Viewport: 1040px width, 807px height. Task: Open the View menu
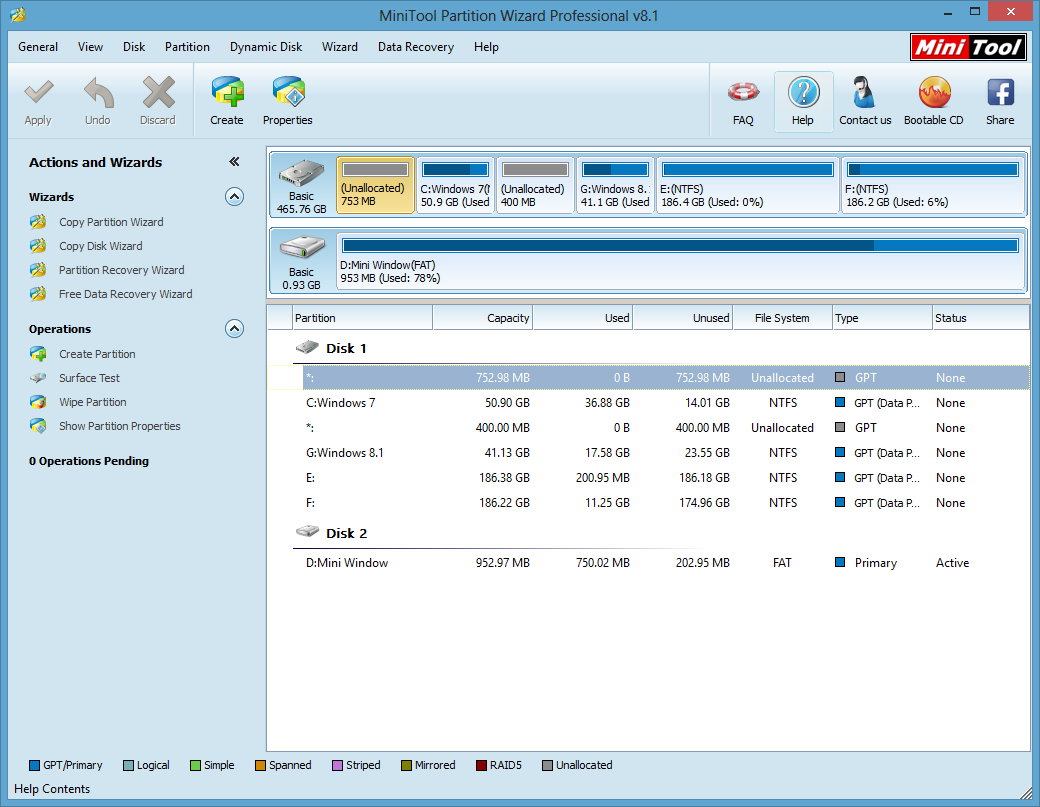click(x=90, y=47)
